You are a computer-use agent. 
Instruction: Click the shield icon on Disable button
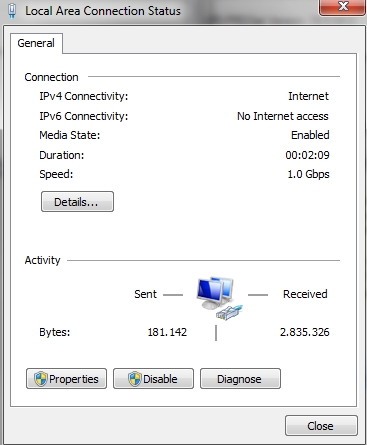click(135, 379)
